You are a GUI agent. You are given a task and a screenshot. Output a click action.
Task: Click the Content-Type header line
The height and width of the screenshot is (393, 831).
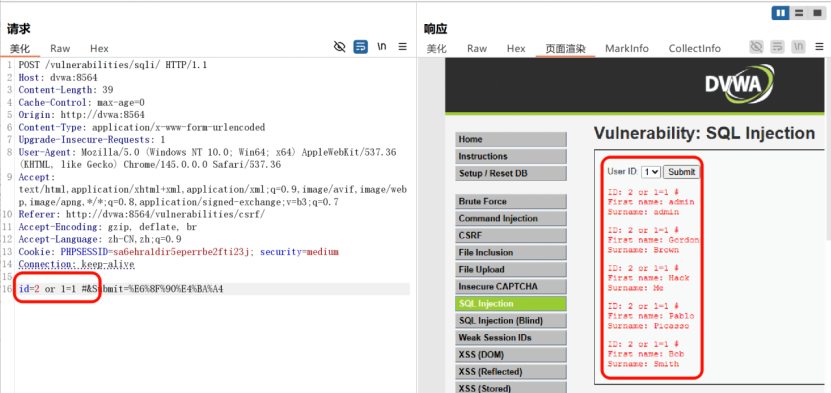pyautogui.click(x=142, y=128)
